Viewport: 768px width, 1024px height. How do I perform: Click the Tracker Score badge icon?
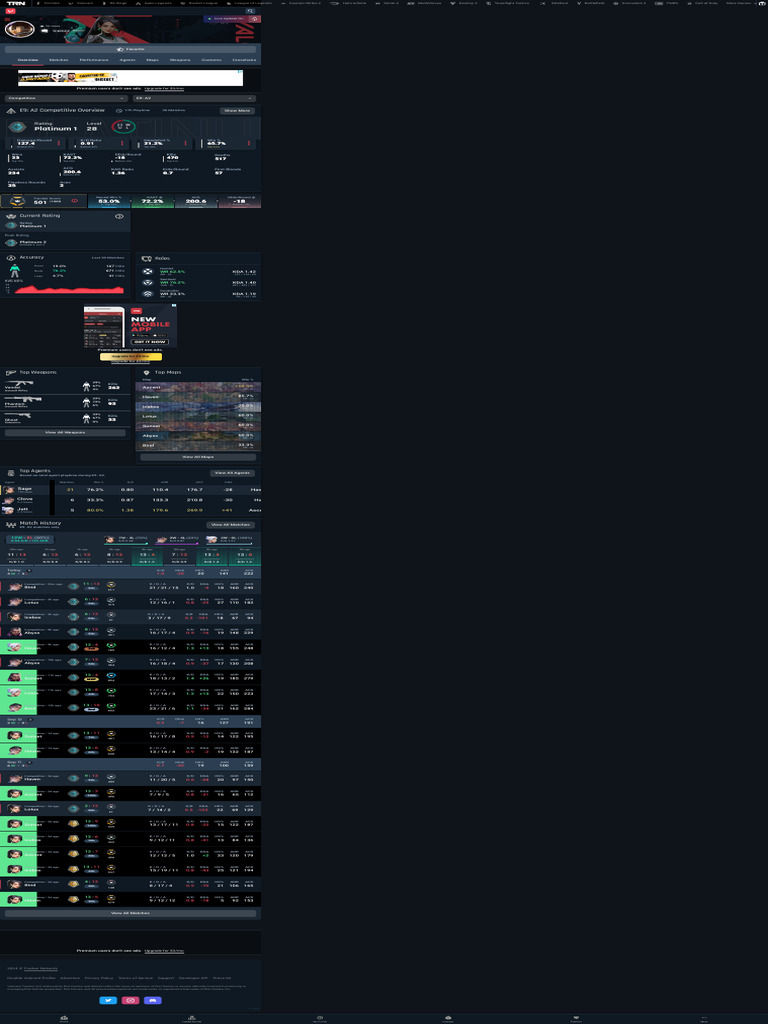[x=18, y=200]
